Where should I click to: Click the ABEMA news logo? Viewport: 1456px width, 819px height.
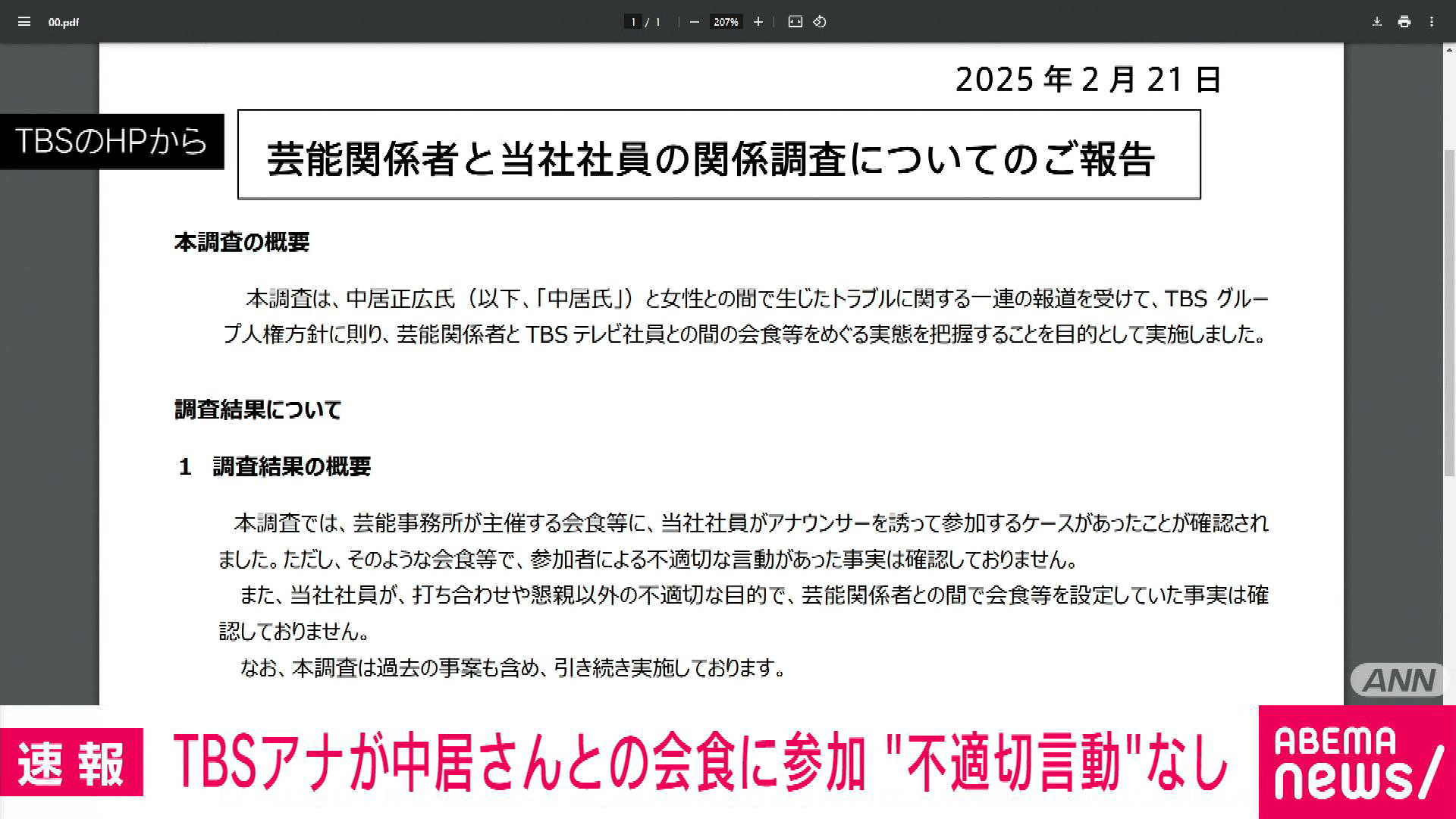click(1356, 762)
